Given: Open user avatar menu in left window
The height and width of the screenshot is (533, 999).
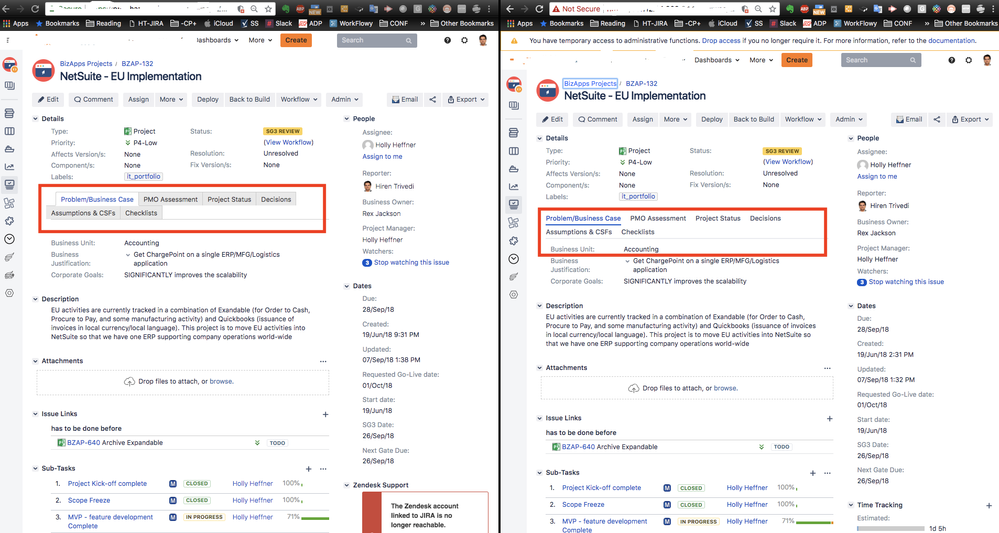Looking at the screenshot, I should pyautogui.click(x=483, y=40).
